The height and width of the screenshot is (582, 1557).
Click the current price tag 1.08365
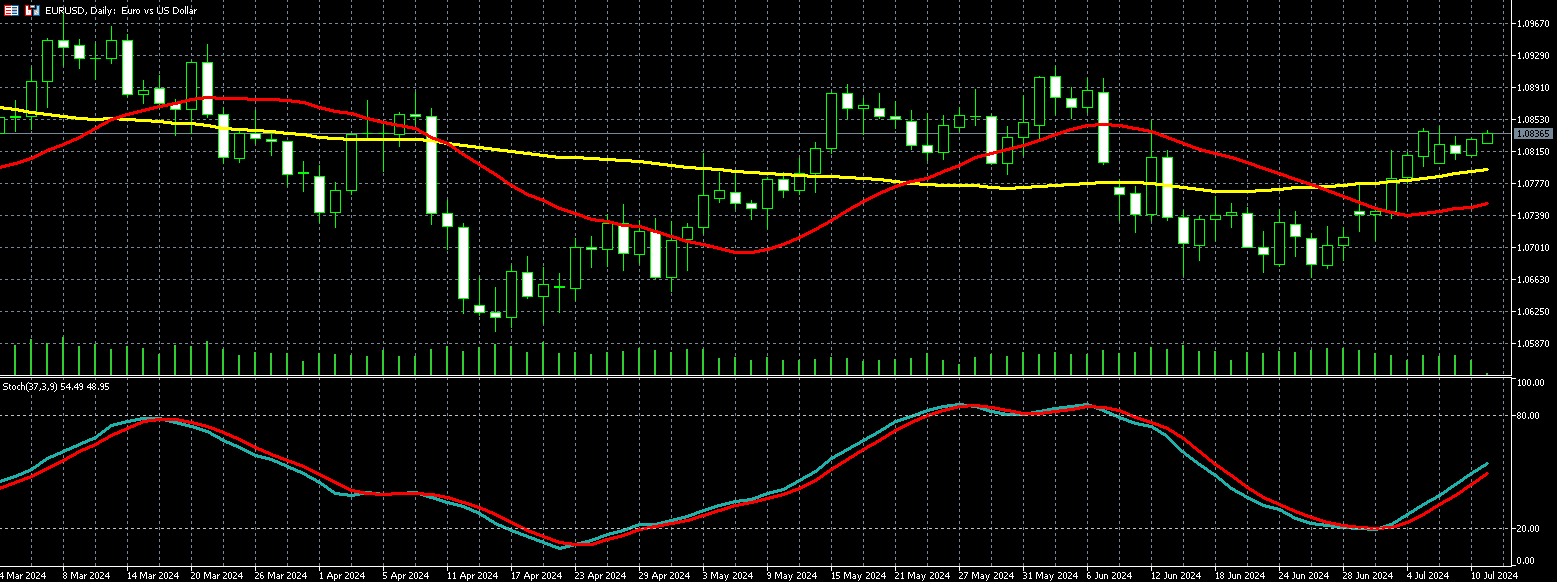1532,133
